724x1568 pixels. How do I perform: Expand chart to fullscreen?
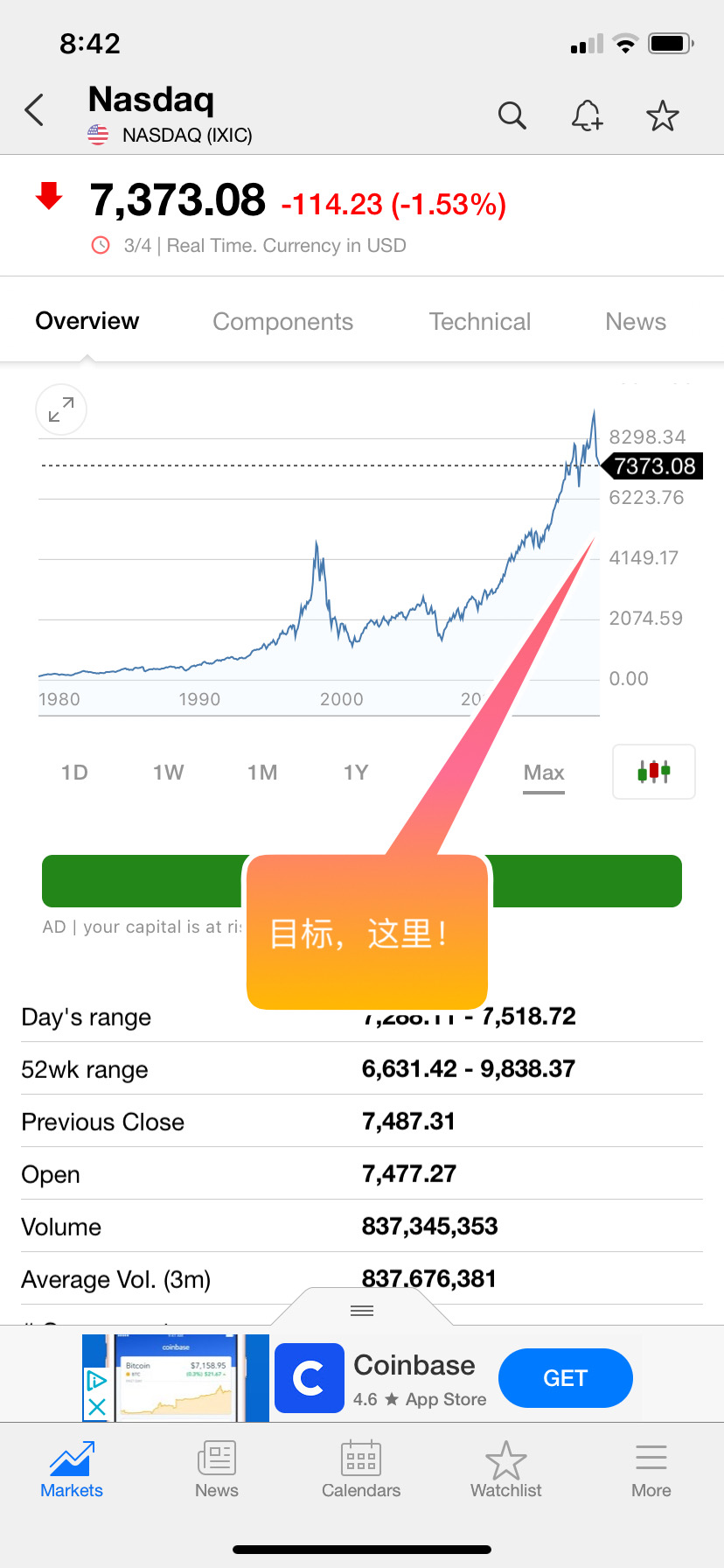[x=61, y=409]
